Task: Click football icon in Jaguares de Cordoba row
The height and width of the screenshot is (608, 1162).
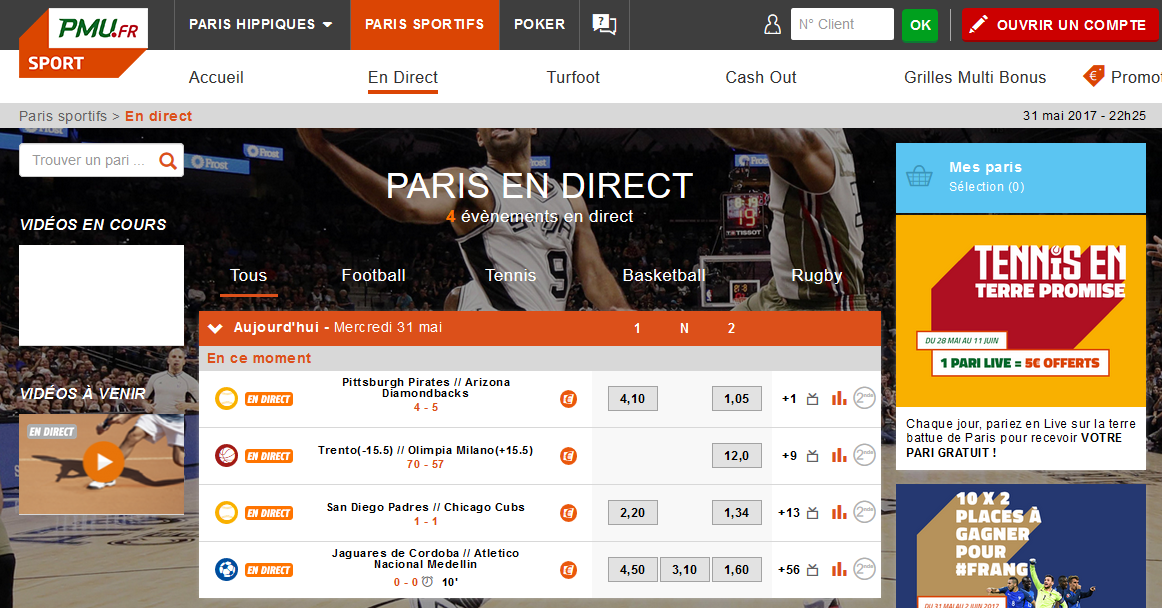Action: point(226,569)
